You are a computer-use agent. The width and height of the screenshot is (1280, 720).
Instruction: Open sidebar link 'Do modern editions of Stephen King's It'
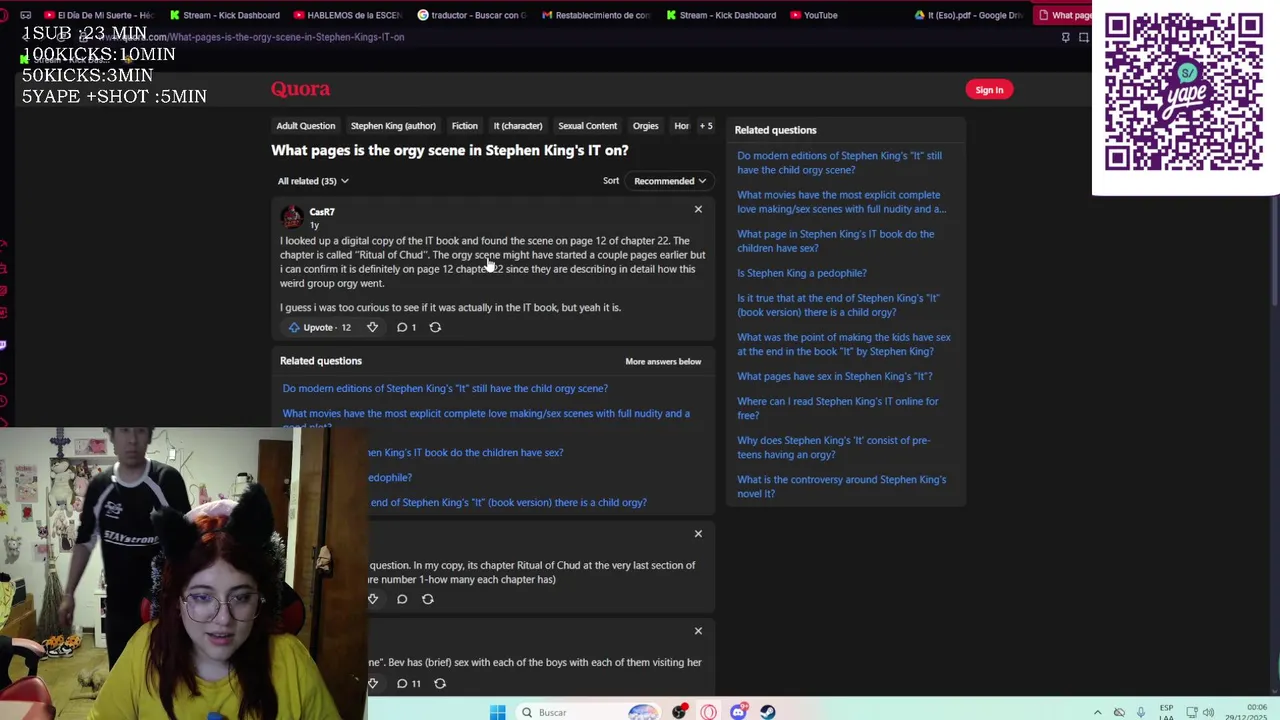[x=839, y=163]
